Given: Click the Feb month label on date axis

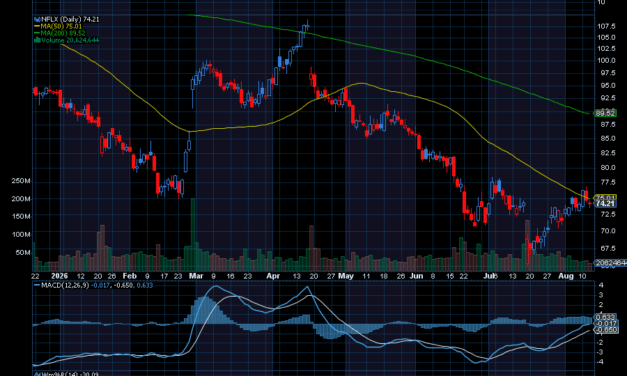Looking at the screenshot, I should 130,276.
